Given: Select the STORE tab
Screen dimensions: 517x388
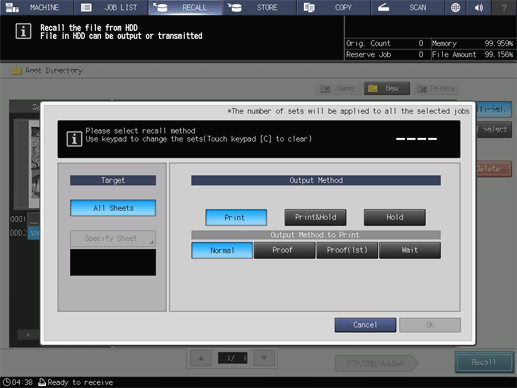Looking at the screenshot, I should (259, 7).
